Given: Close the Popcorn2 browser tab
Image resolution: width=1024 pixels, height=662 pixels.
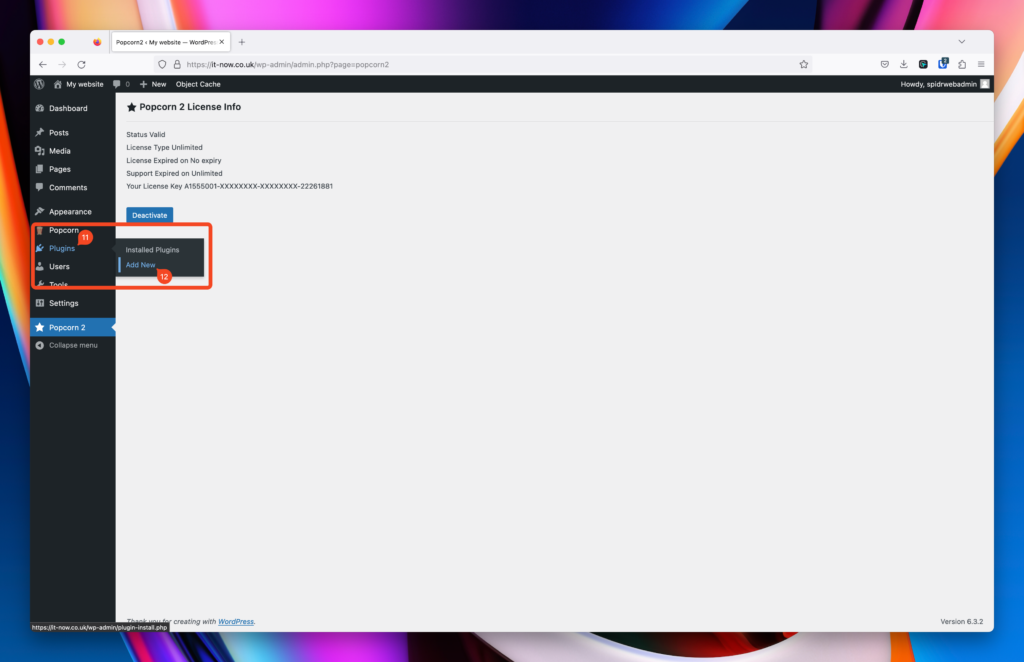Looking at the screenshot, I should (x=221, y=42).
